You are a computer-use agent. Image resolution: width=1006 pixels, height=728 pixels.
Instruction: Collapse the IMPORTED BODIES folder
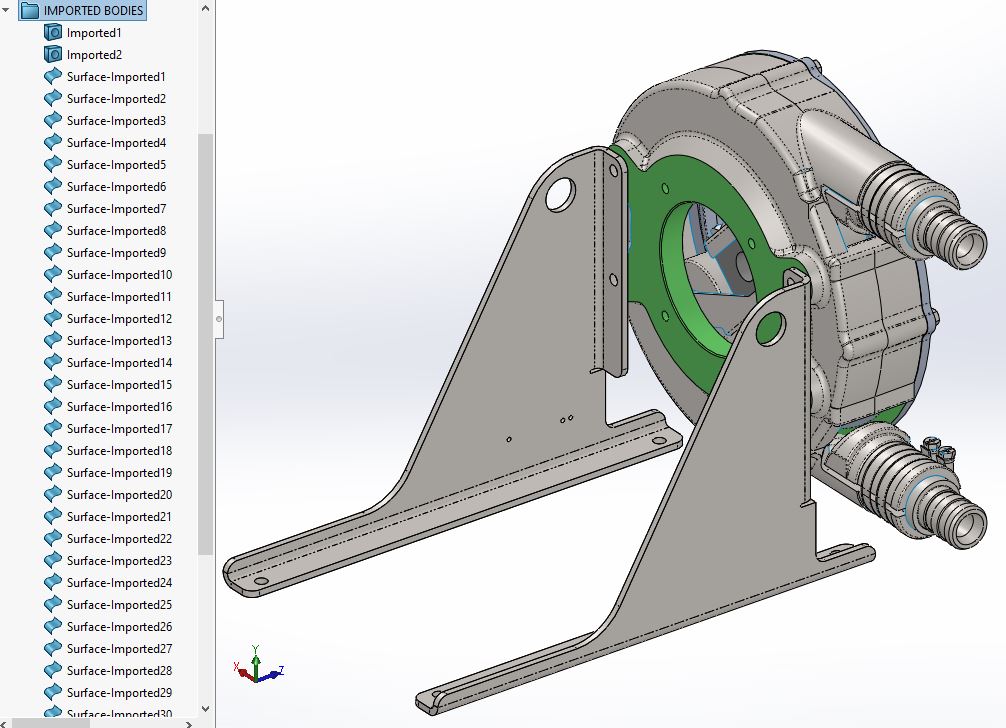tap(6, 10)
